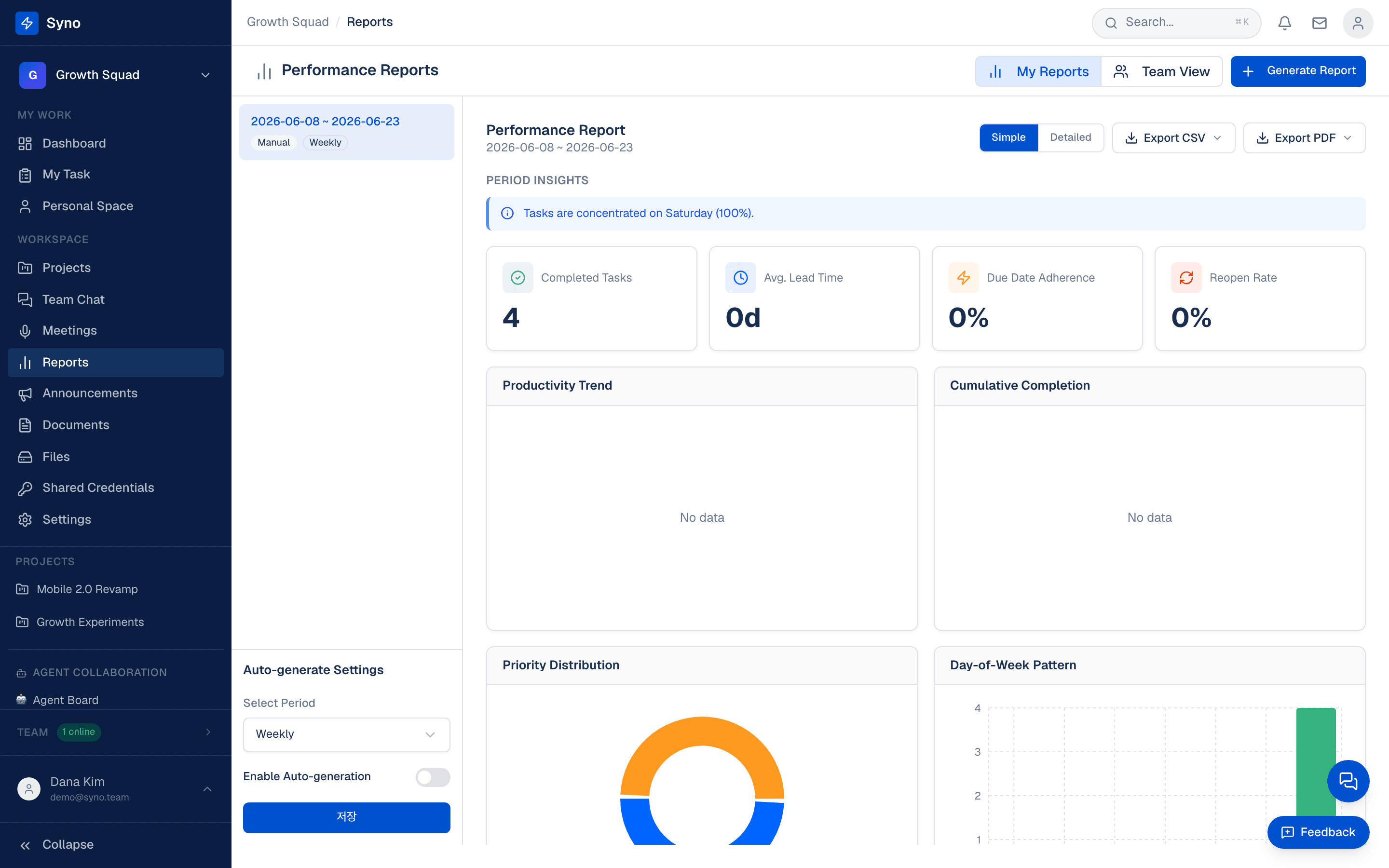Image resolution: width=1389 pixels, height=868 pixels.
Task: Open Meetings in sidebar
Action: coord(115,330)
